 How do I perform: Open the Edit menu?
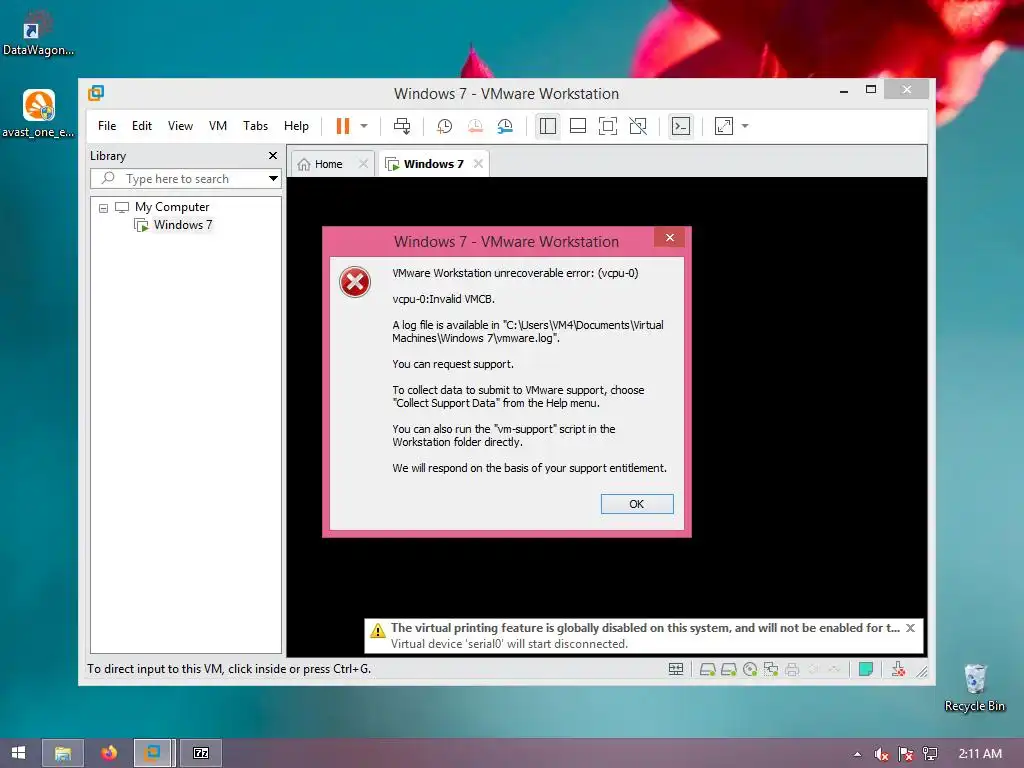pyautogui.click(x=142, y=126)
